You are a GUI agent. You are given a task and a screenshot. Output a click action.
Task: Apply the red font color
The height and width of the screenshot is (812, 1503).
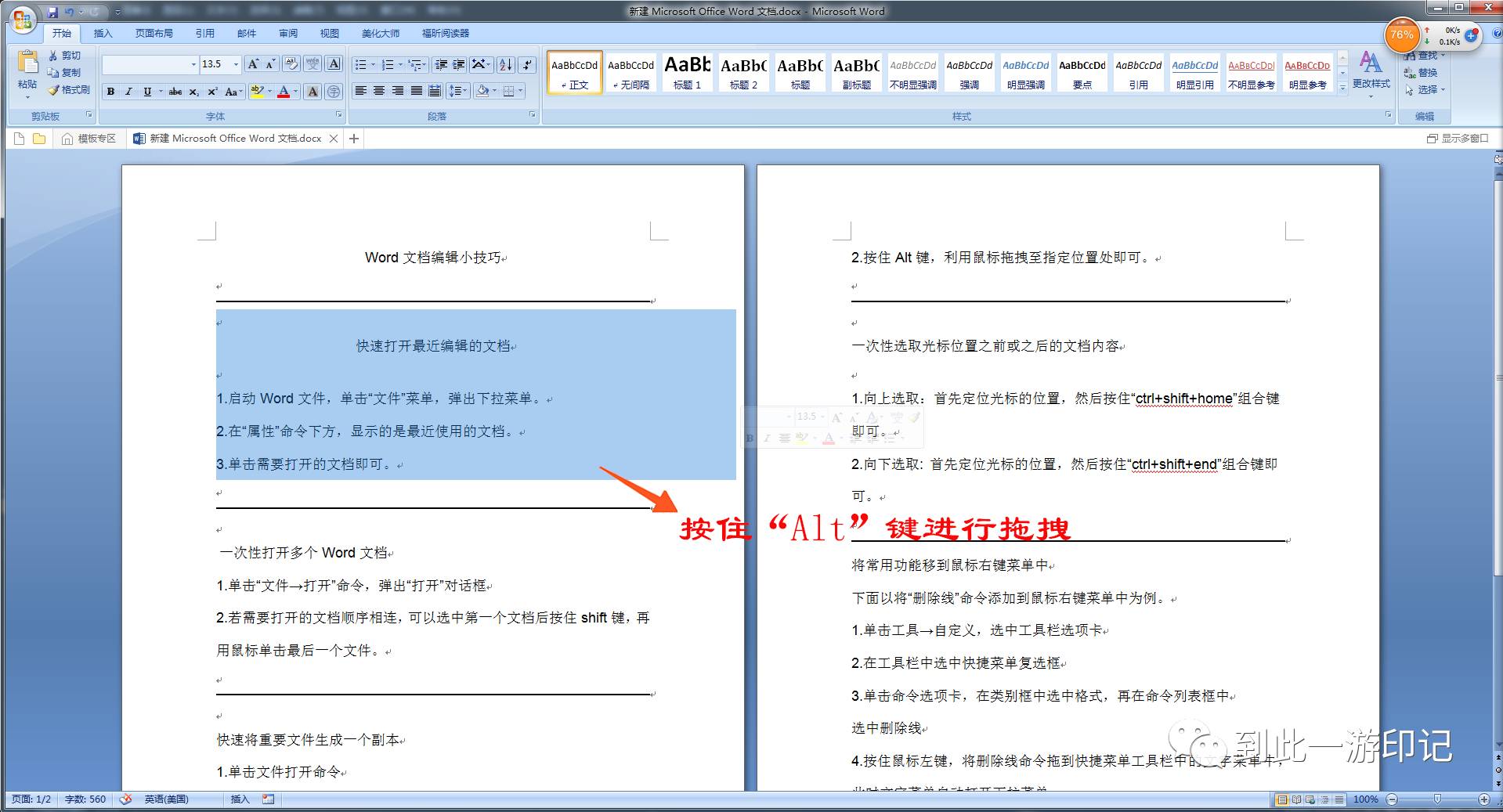tap(284, 92)
